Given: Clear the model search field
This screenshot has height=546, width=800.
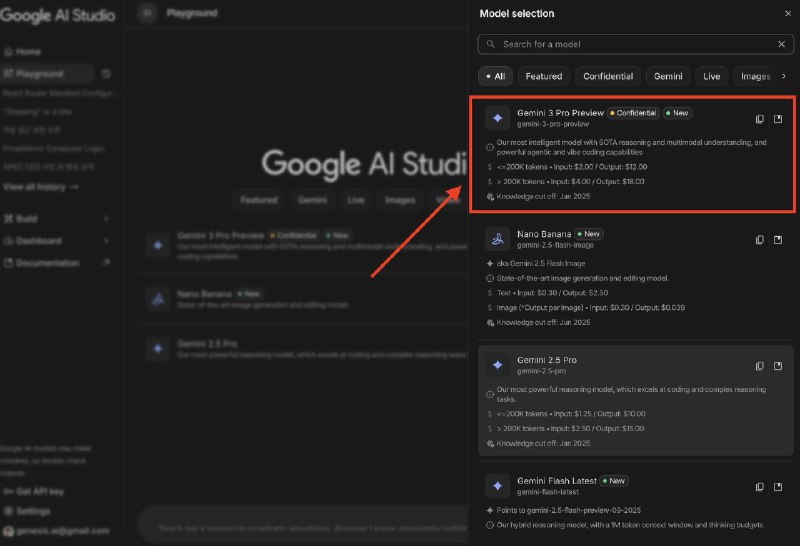Looking at the screenshot, I should (x=781, y=44).
